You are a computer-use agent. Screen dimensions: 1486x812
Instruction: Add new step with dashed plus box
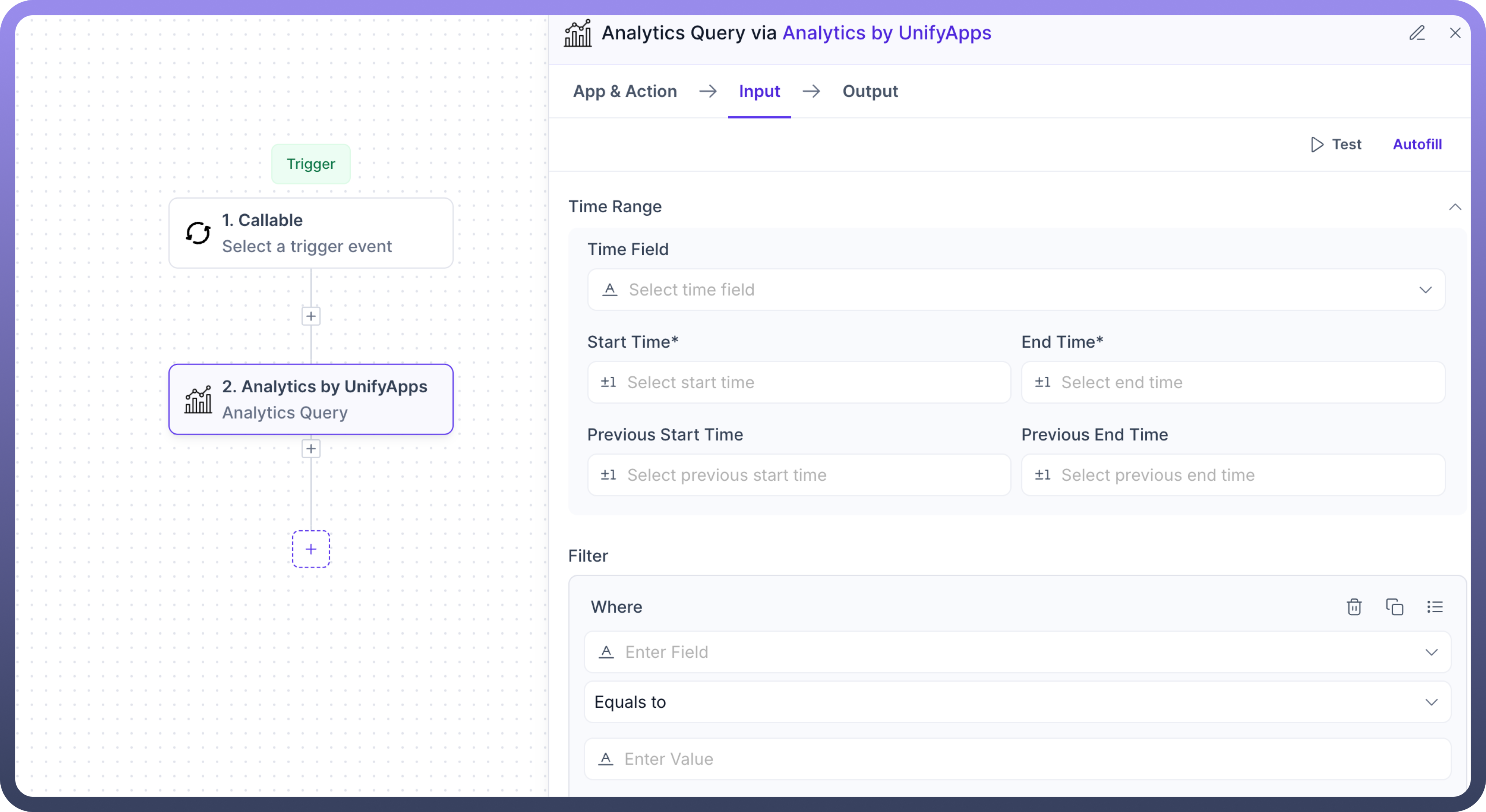click(311, 549)
